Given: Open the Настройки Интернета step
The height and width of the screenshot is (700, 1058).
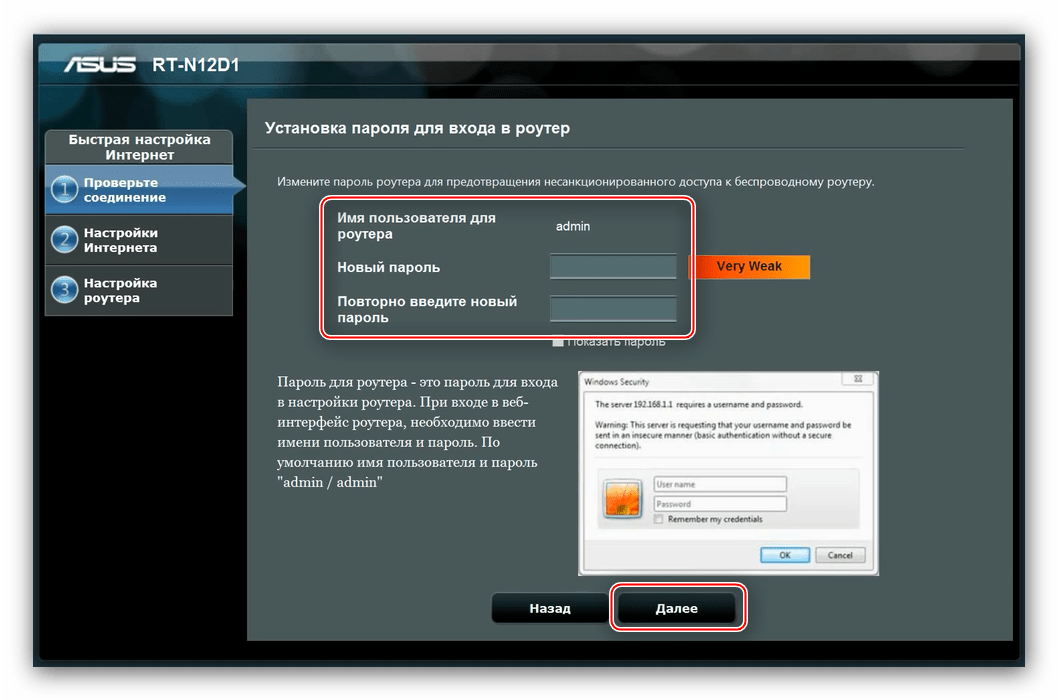Looking at the screenshot, I should [139, 240].
